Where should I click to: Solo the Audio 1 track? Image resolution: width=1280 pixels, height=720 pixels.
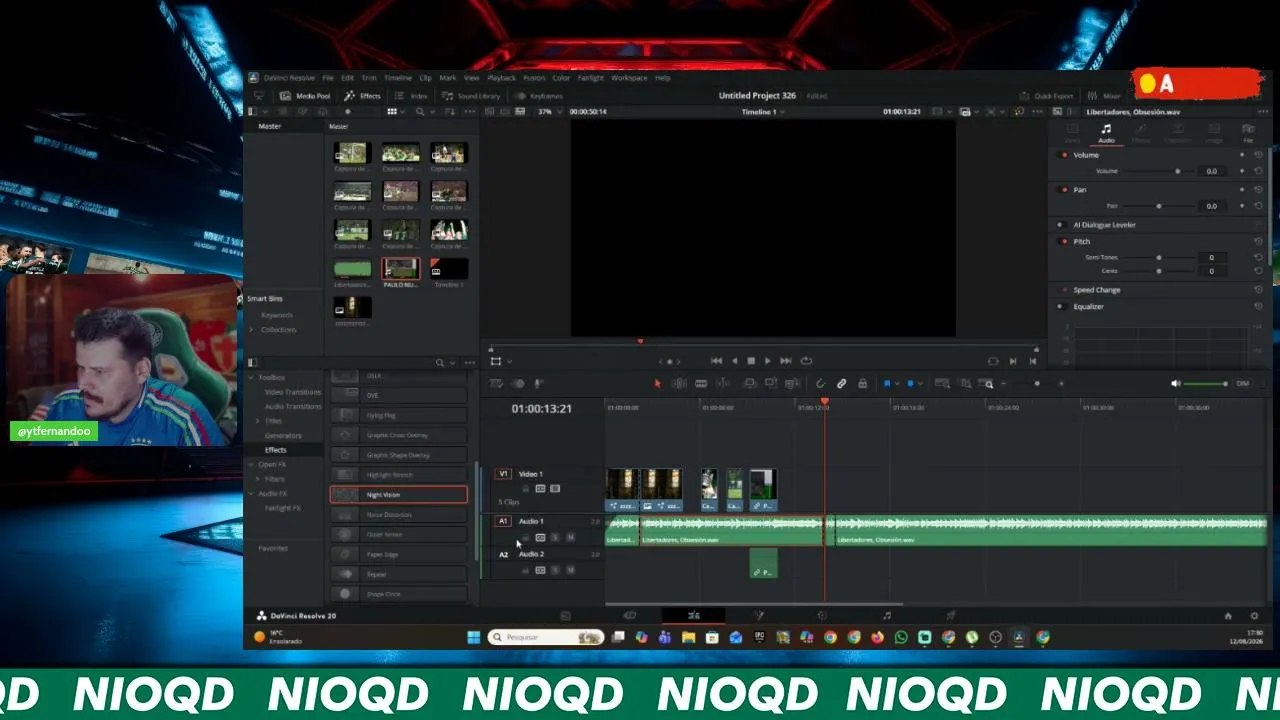tap(555, 538)
